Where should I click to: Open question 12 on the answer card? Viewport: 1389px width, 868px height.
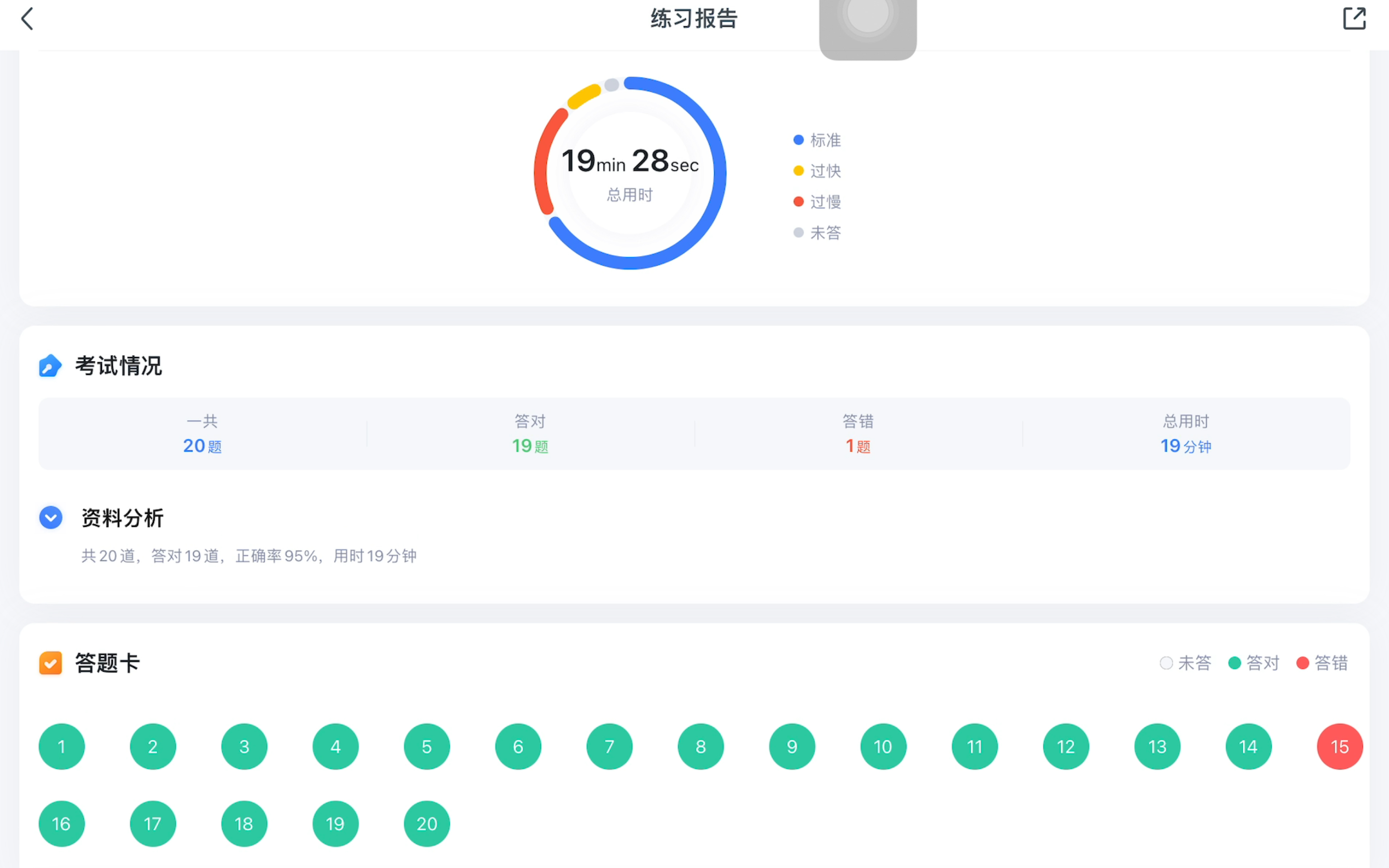pyautogui.click(x=1065, y=746)
